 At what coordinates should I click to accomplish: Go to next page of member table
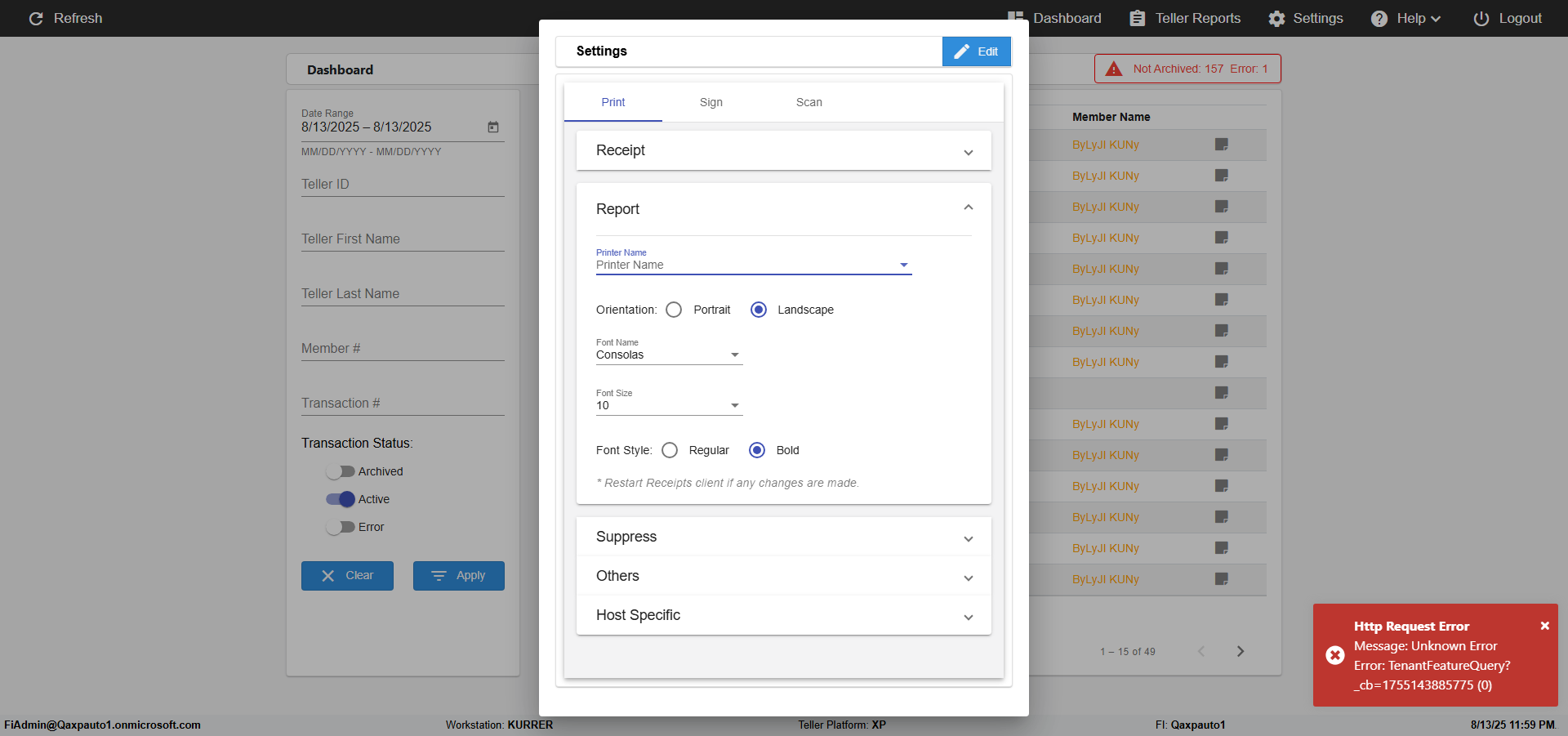[x=1241, y=651]
